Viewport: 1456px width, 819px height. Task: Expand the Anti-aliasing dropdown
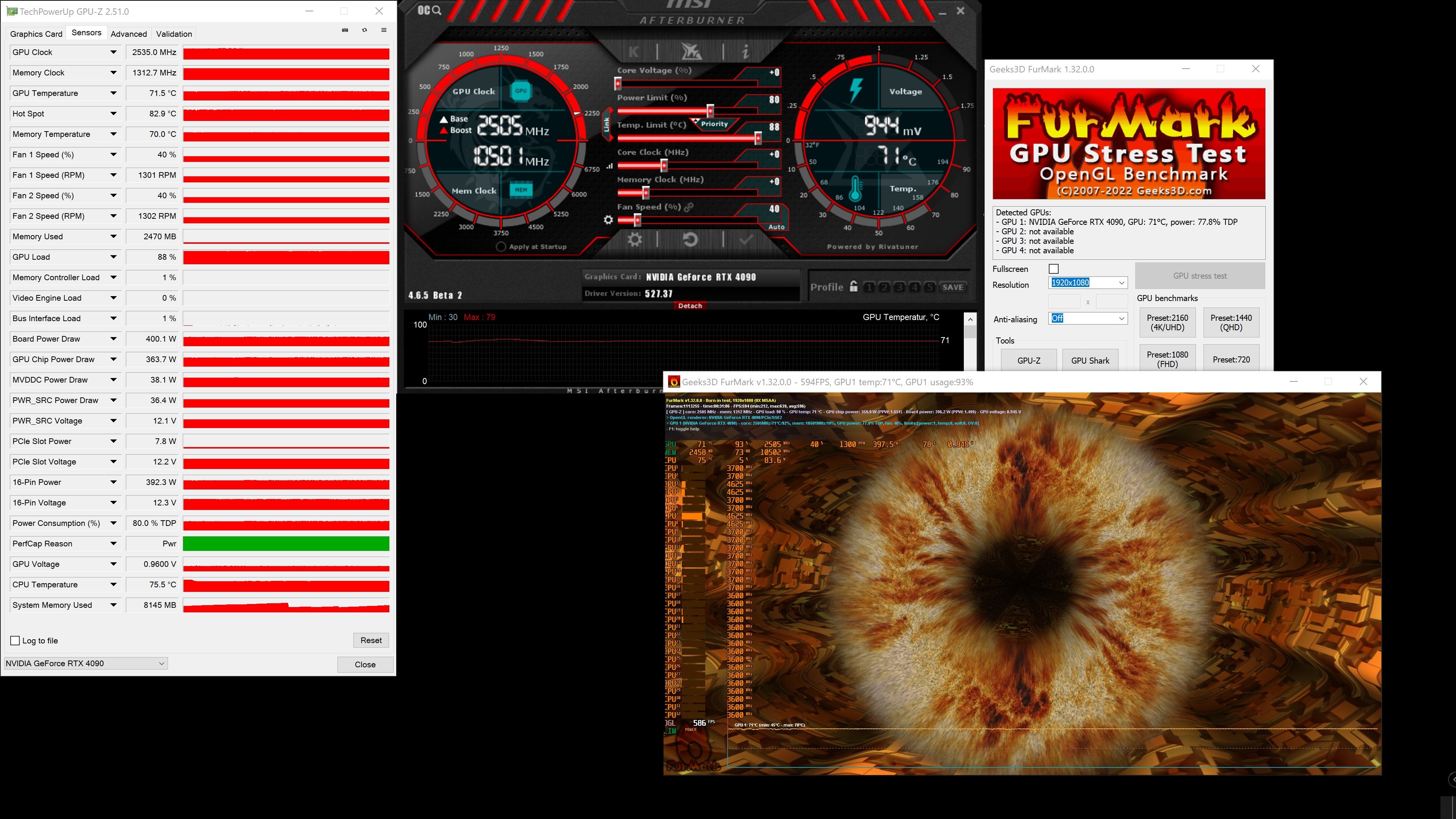[1088, 319]
